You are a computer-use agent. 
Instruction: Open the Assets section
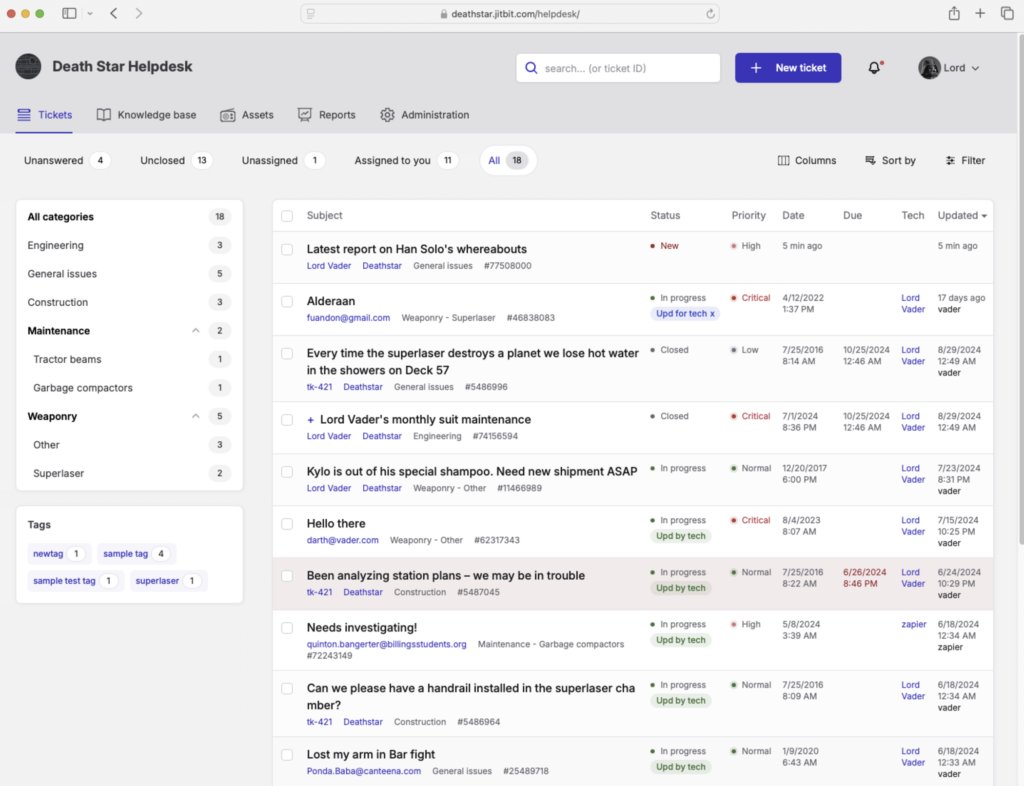(x=247, y=115)
